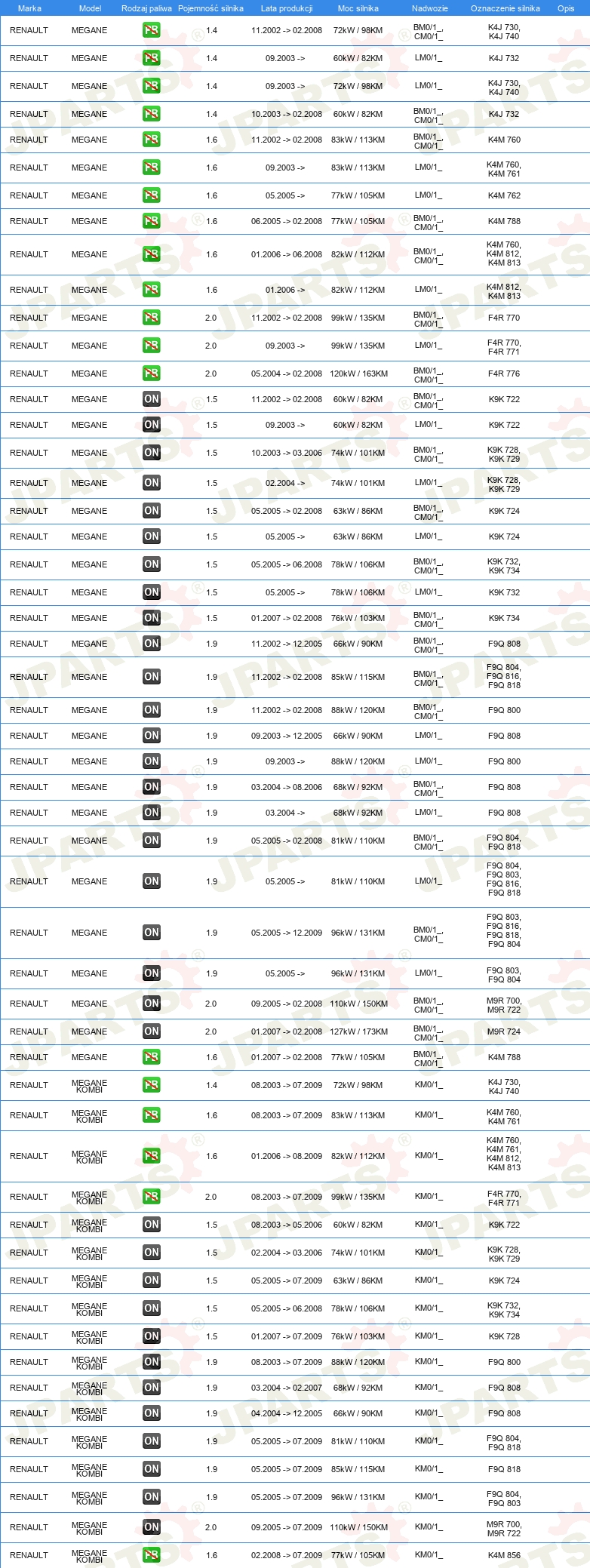
Task: Click ON icon in row dated 05.2005 -> 12.2009
Action: (x=151, y=933)
